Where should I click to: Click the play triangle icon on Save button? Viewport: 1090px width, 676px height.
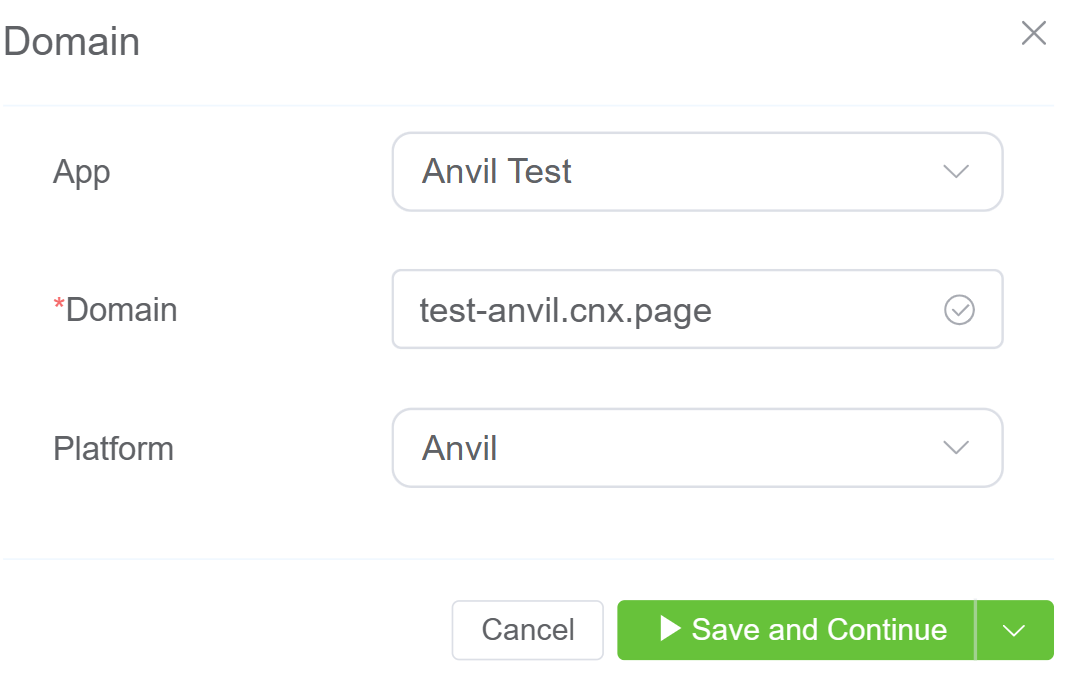click(670, 629)
